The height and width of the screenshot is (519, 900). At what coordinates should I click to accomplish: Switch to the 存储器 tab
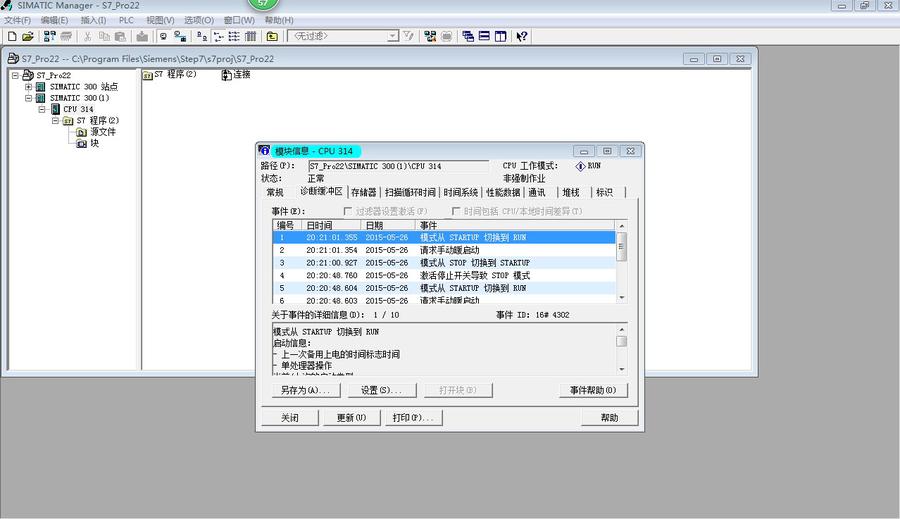[x=363, y=192]
